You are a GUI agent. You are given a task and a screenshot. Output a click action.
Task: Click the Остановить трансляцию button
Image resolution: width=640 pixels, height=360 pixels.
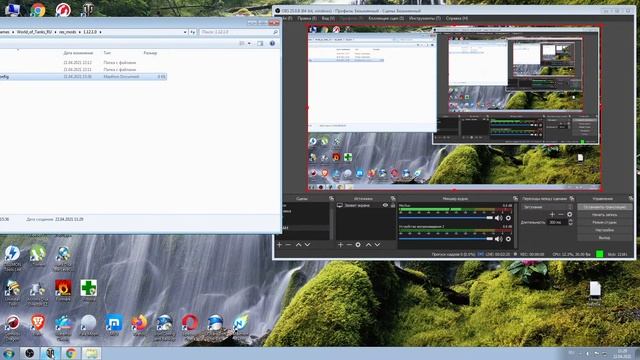604,207
